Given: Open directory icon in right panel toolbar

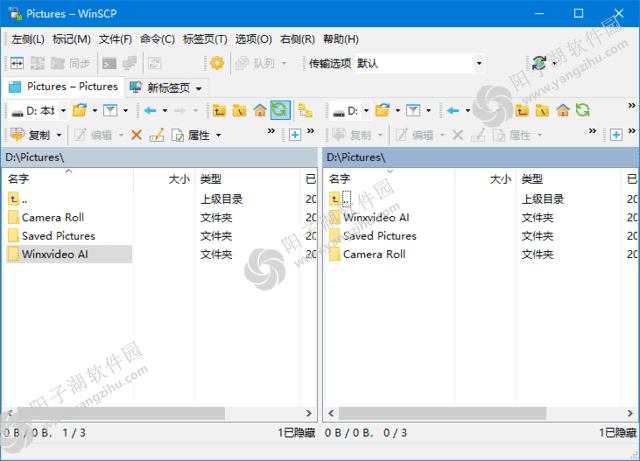Looking at the screenshot, I should pos(383,110).
